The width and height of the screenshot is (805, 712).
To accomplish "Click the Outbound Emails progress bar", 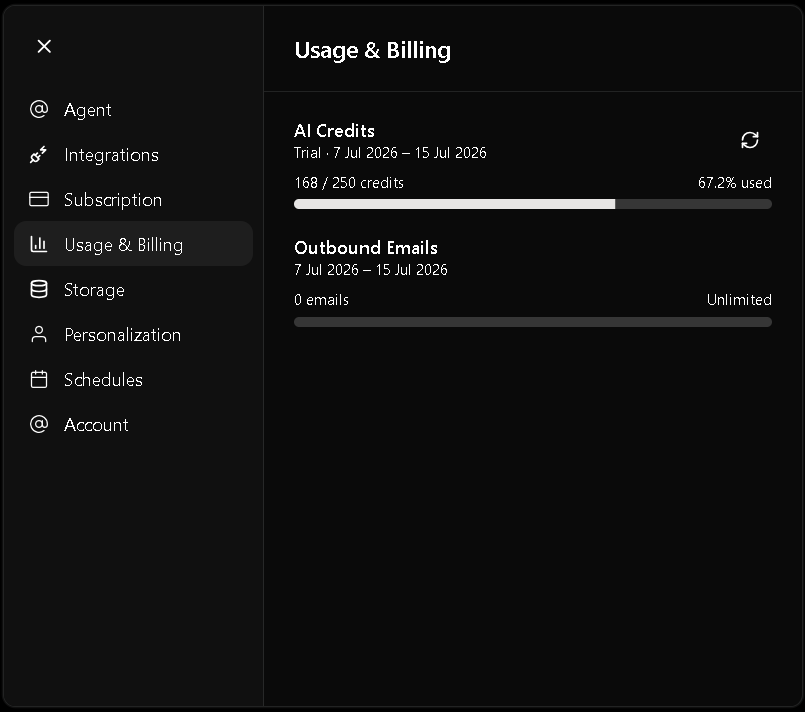I will (x=533, y=322).
